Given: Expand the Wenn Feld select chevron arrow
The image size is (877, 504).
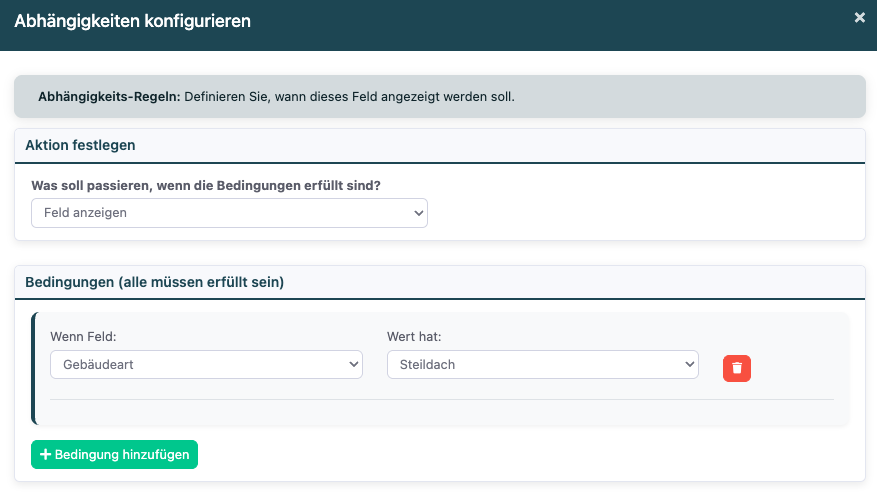Looking at the screenshot, I should (353, 365).
